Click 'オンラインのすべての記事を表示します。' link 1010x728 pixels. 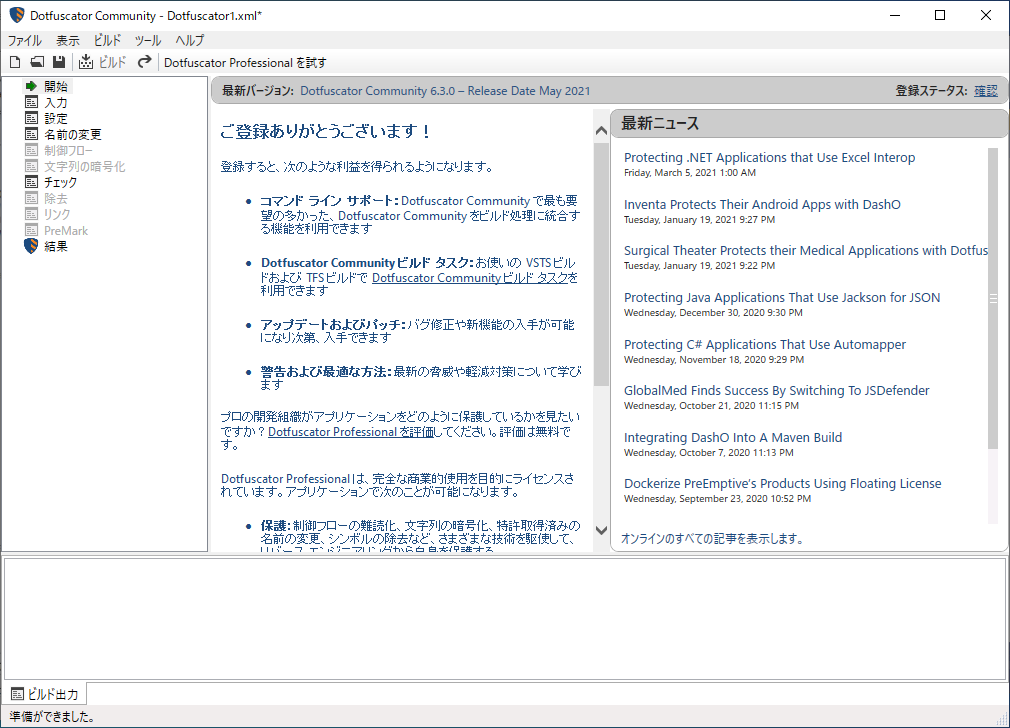pyautogui.click(x=713, y=539)
